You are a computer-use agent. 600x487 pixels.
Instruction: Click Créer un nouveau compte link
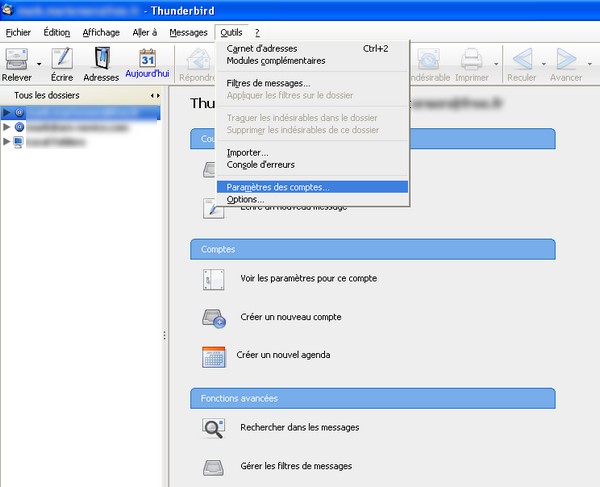click(x=291, y=317)
